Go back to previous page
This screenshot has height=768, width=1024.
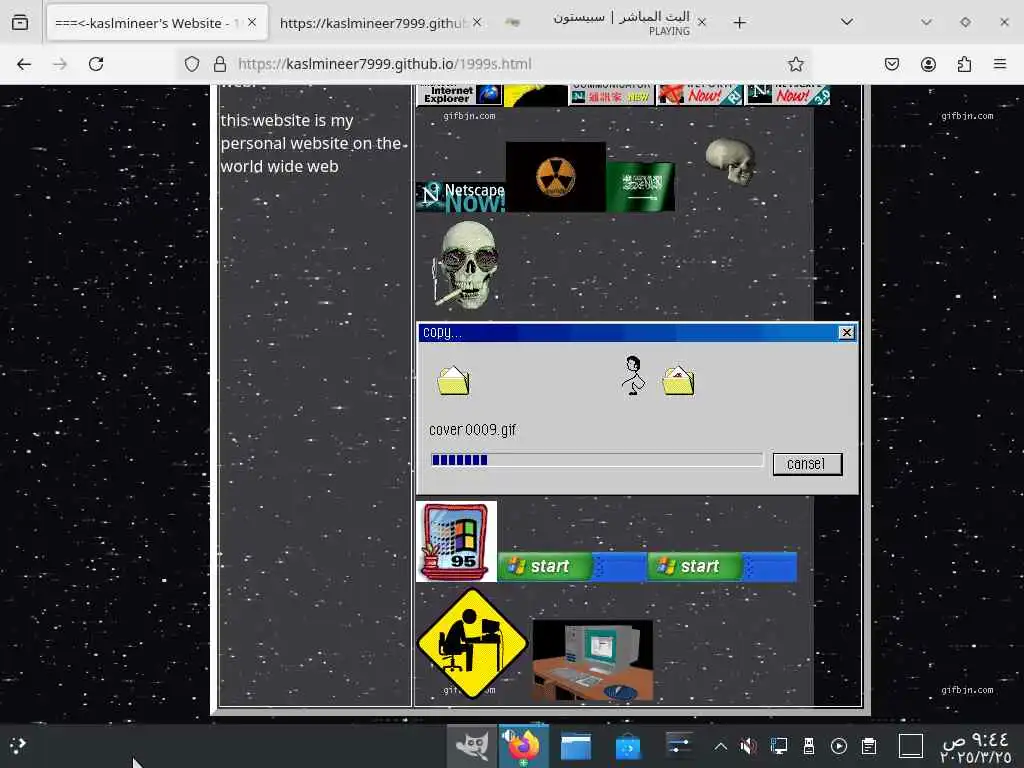[x=24, y=64]
